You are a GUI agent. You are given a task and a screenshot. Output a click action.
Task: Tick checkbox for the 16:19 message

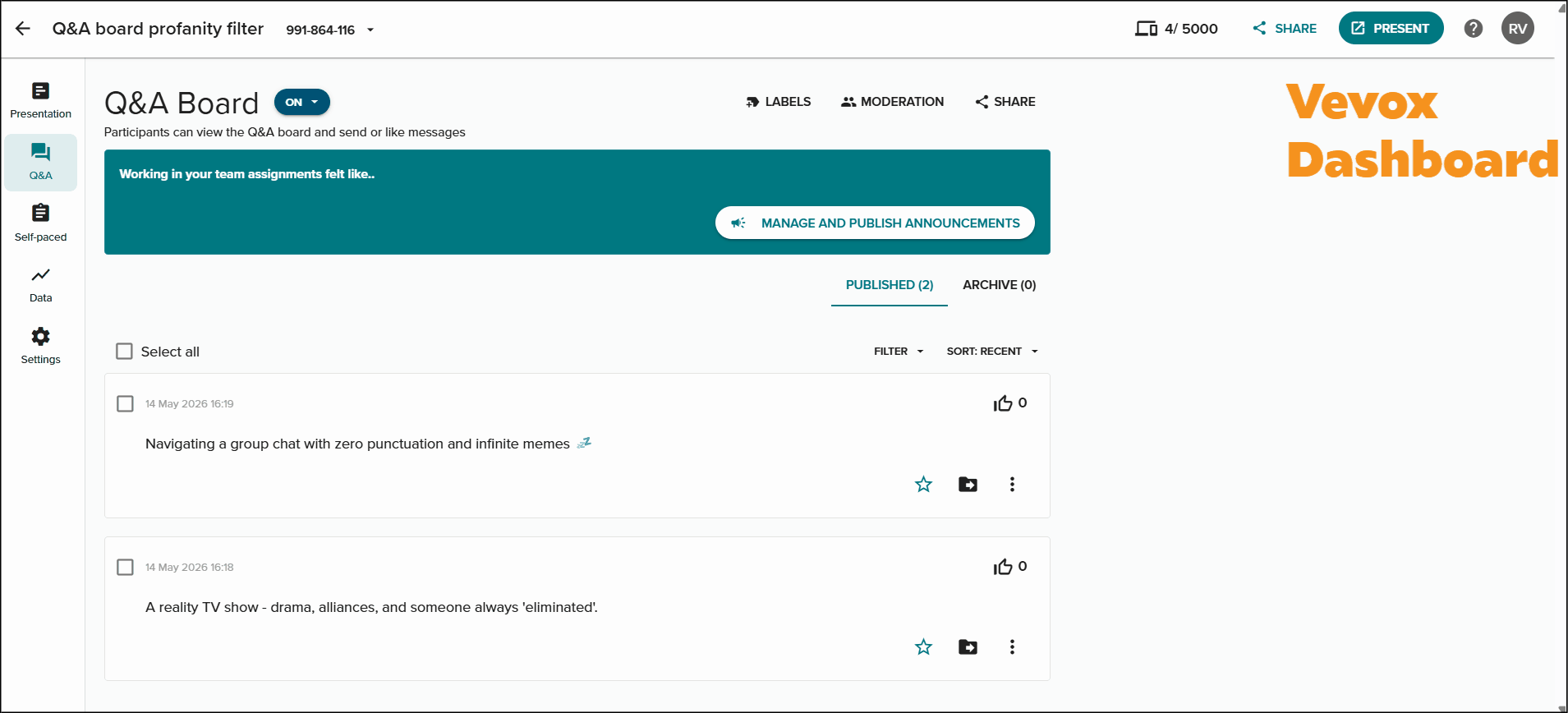[125, 404]
